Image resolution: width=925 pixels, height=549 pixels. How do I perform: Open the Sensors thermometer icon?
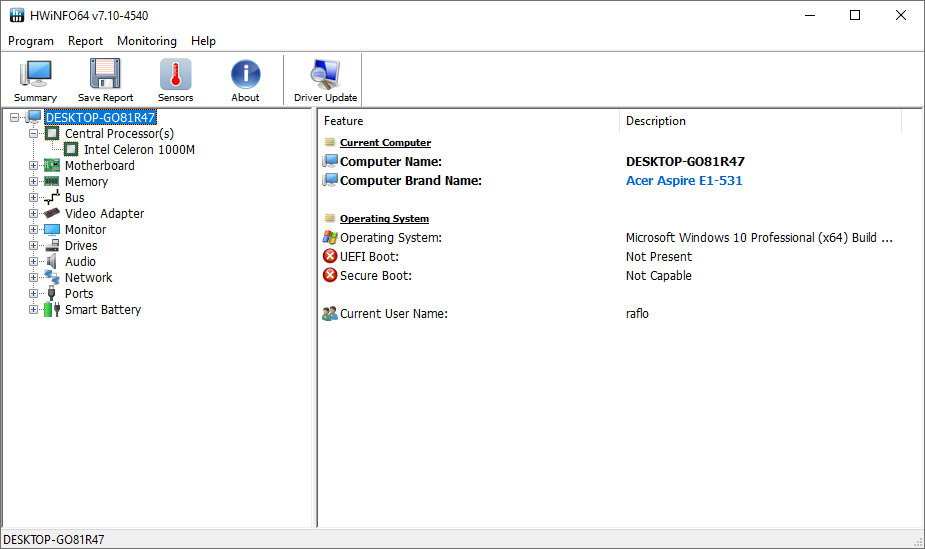tap(175, 74)
